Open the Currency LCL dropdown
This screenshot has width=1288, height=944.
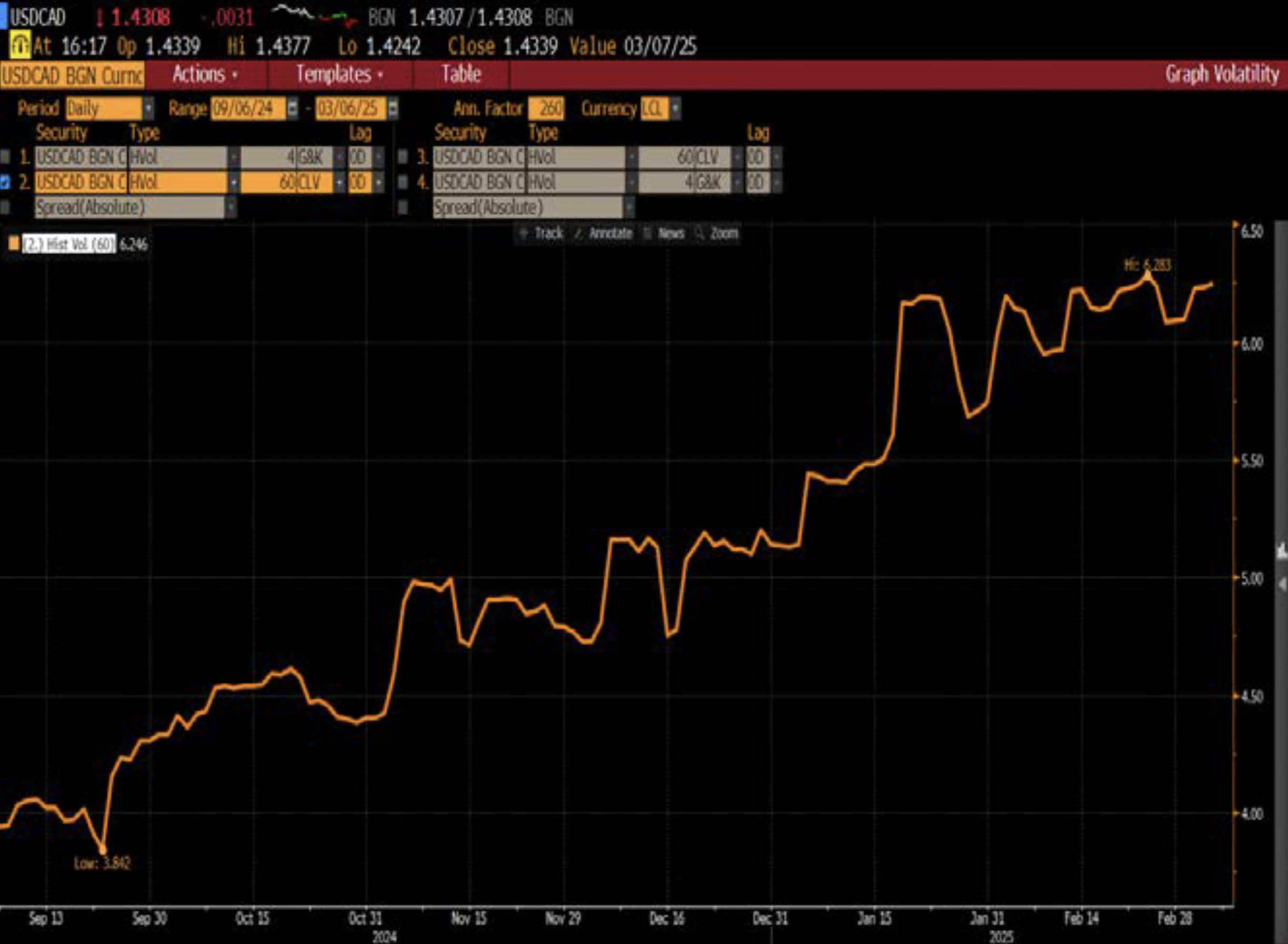point(676,109)
